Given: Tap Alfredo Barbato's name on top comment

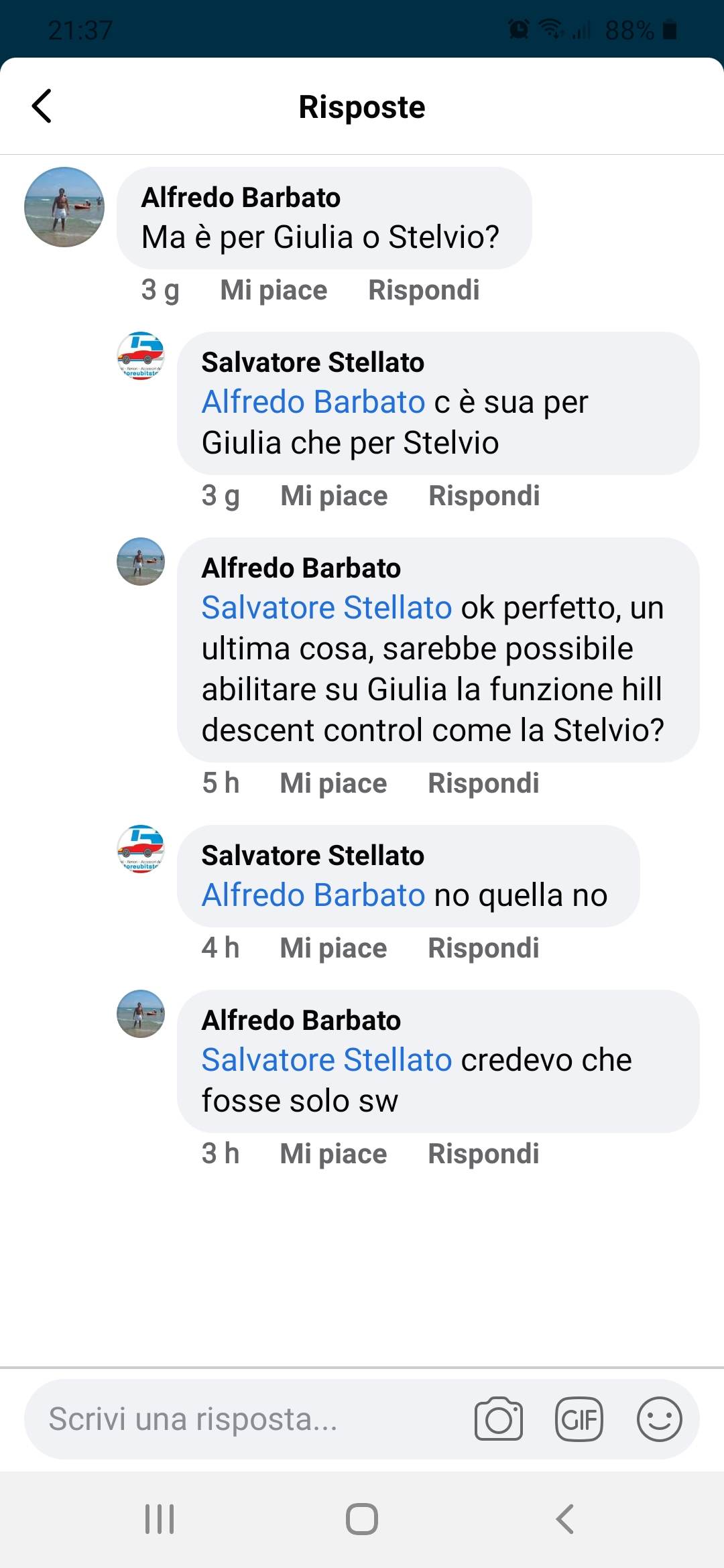Looking at the screenshot, I should [x=241, y=198].
